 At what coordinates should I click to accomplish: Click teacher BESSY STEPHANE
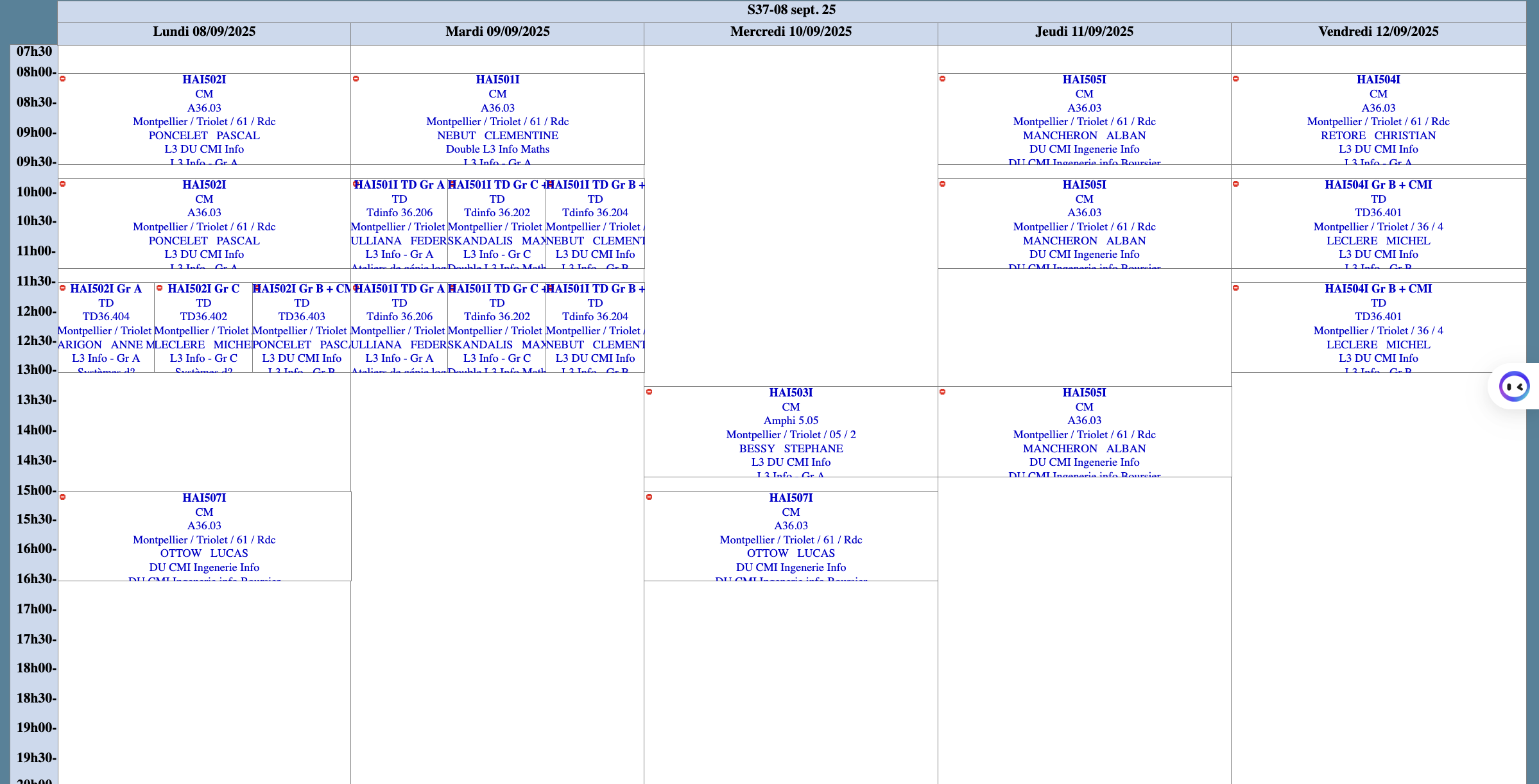point(791,449)
